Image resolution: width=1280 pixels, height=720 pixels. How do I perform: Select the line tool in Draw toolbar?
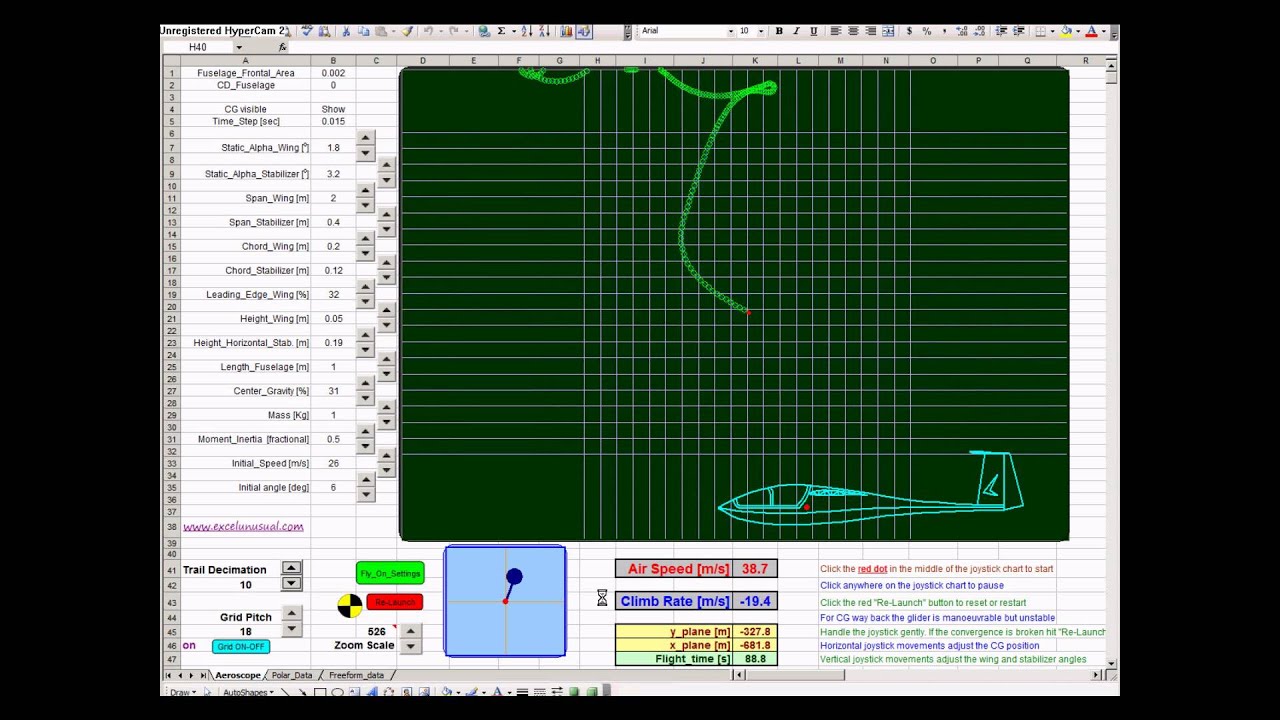tap(286, 692)
